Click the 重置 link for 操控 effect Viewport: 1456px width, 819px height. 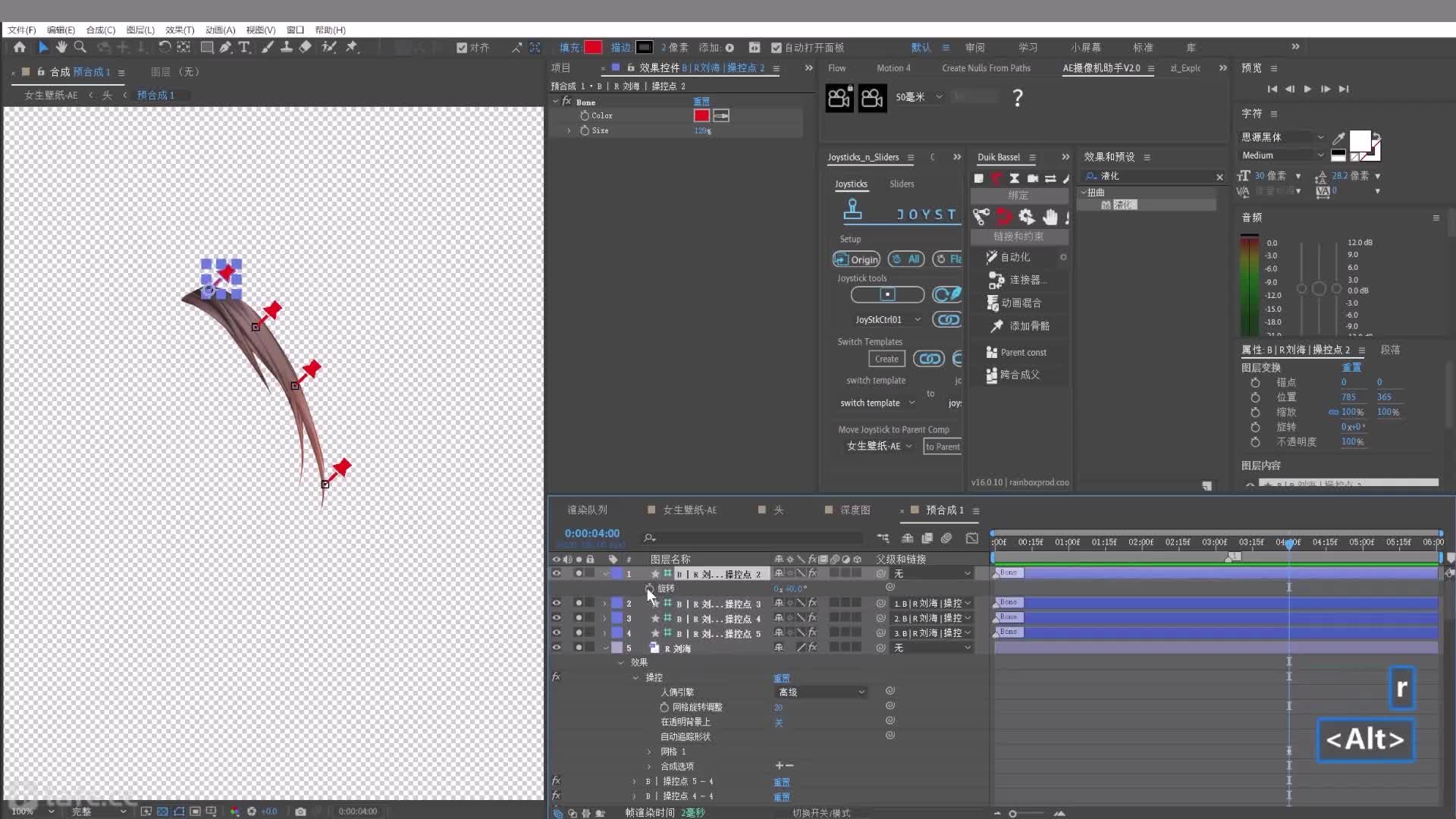782,678
